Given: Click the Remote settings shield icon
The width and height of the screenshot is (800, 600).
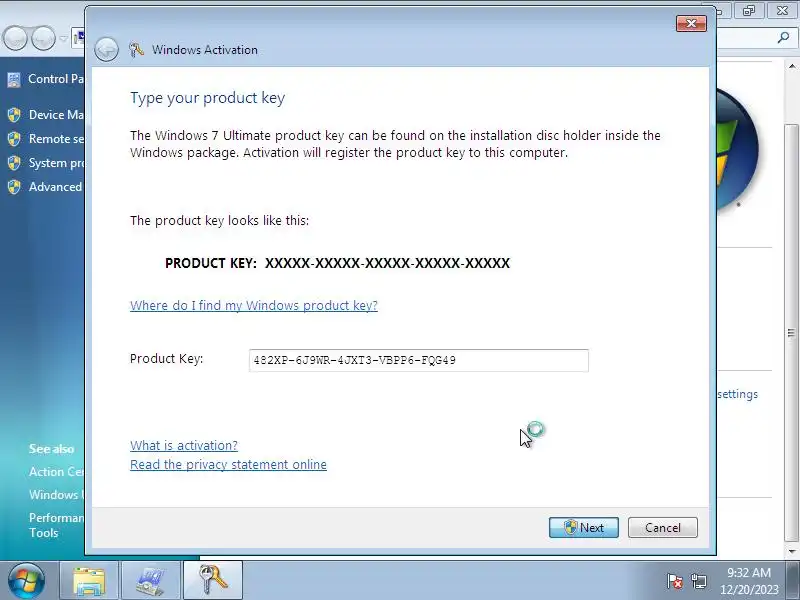Looking at the screenshot, I should (14, 139).
